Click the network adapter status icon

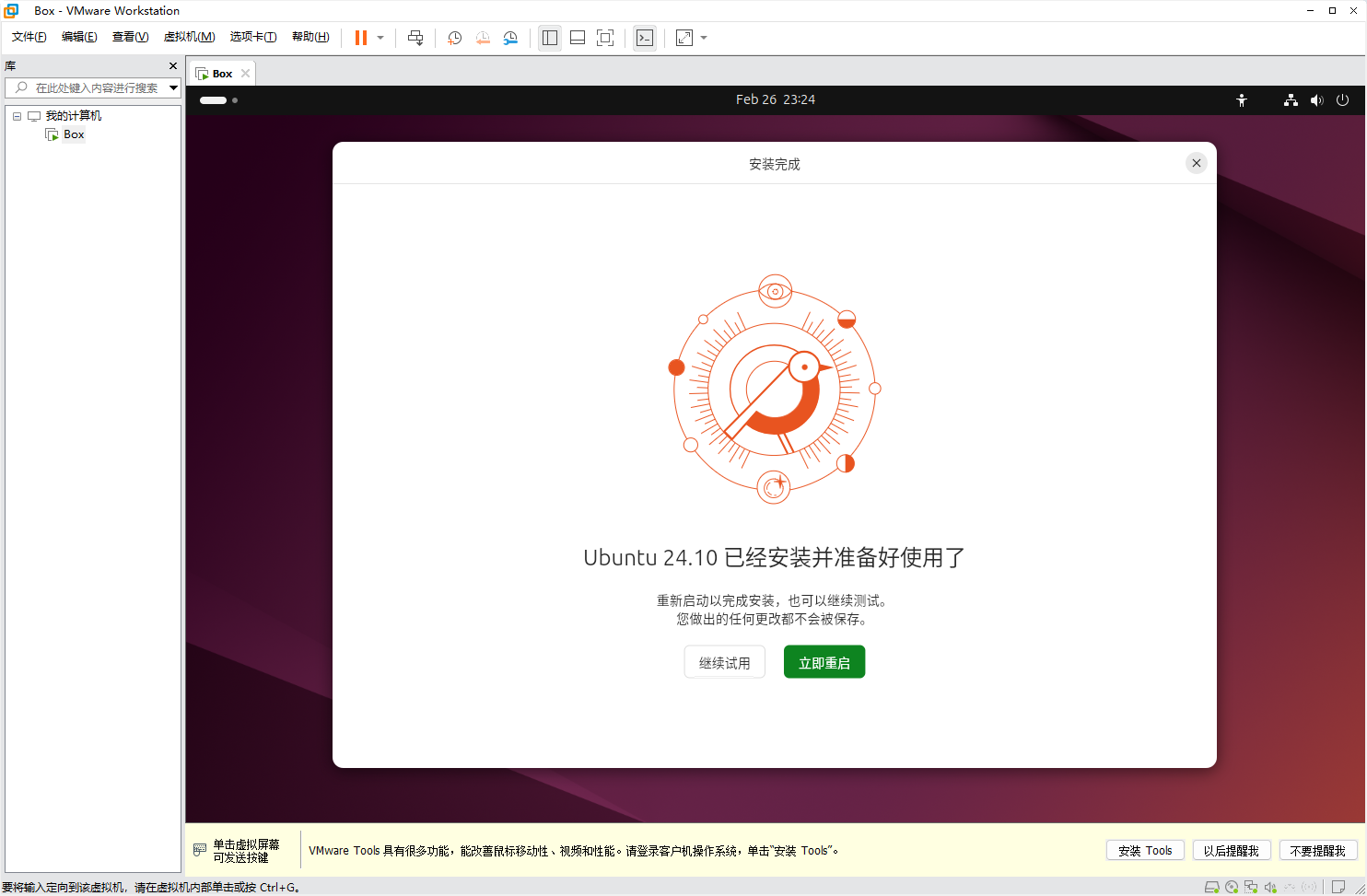(x=1251, y=888)
